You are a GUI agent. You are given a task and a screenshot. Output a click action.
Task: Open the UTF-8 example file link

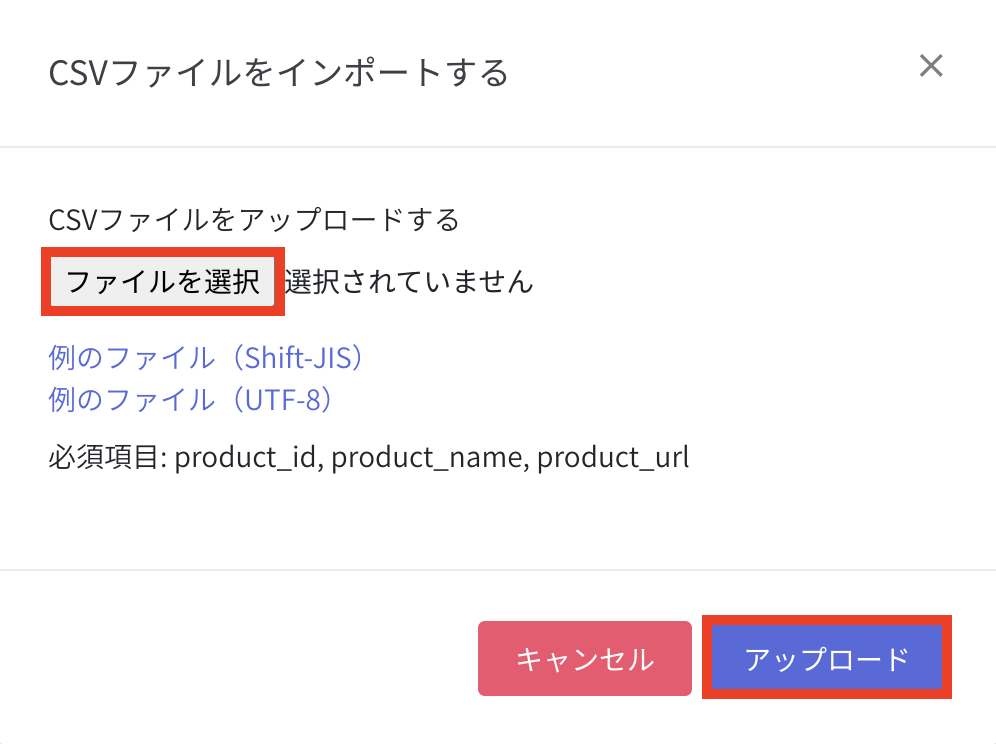[x=191, y=400]
